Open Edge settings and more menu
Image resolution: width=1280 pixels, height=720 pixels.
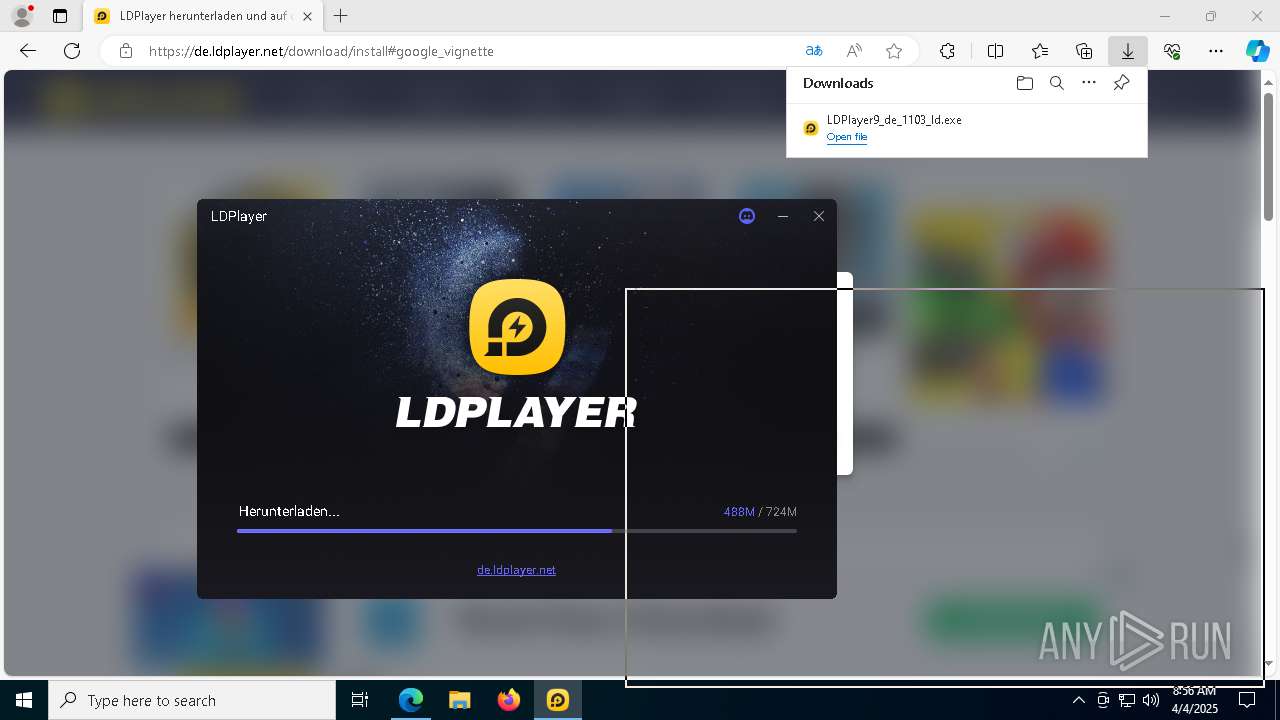tap(1216, 51)
